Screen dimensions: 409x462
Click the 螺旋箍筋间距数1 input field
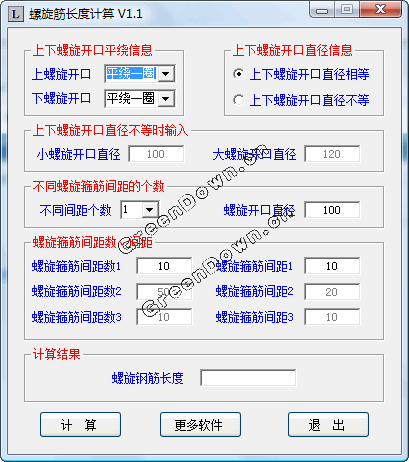click(164, 266)
